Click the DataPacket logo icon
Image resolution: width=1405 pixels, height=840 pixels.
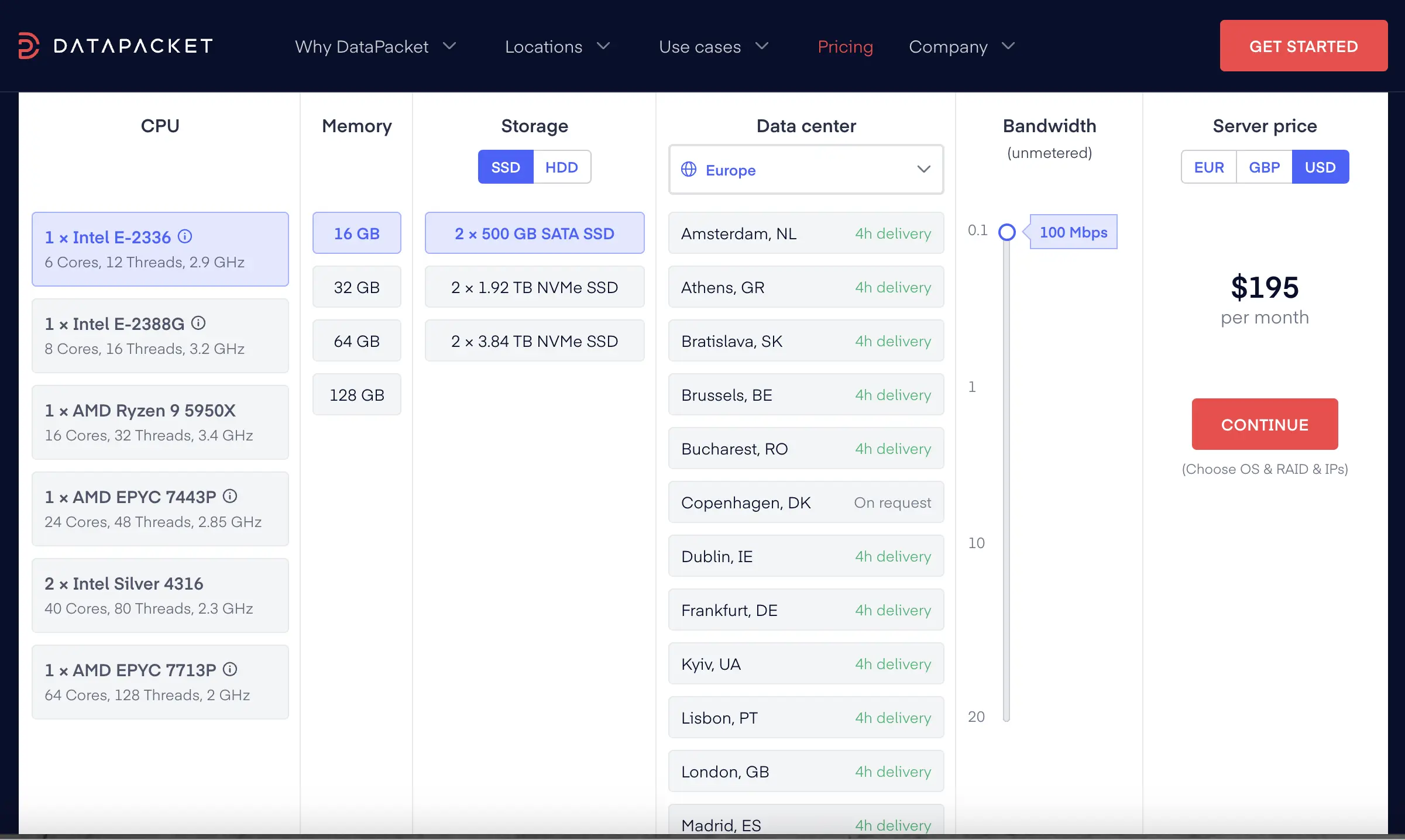pos(29,46)
